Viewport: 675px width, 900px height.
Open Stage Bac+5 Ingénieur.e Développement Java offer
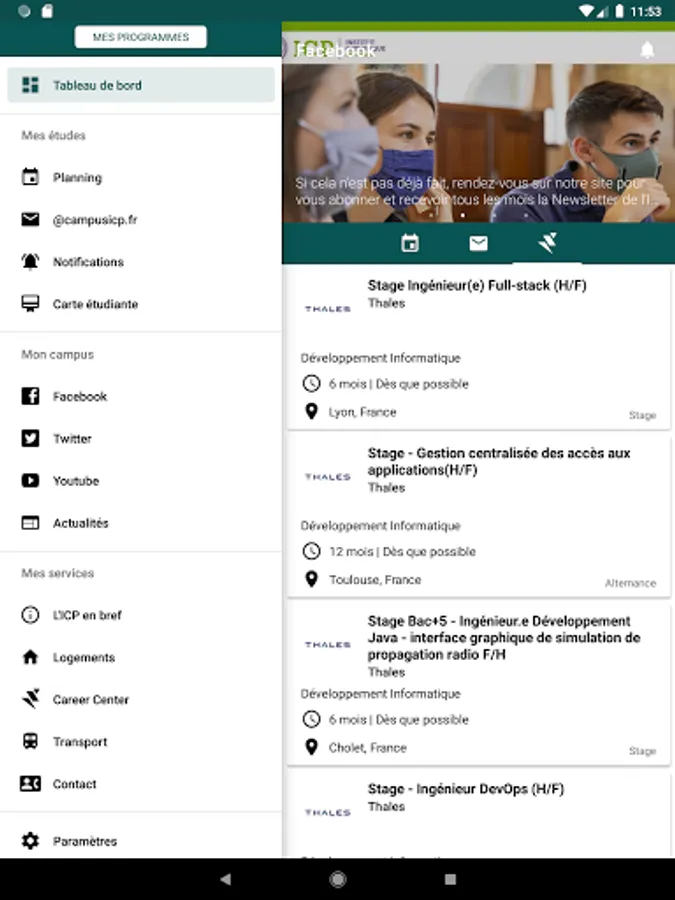[478, 683]
